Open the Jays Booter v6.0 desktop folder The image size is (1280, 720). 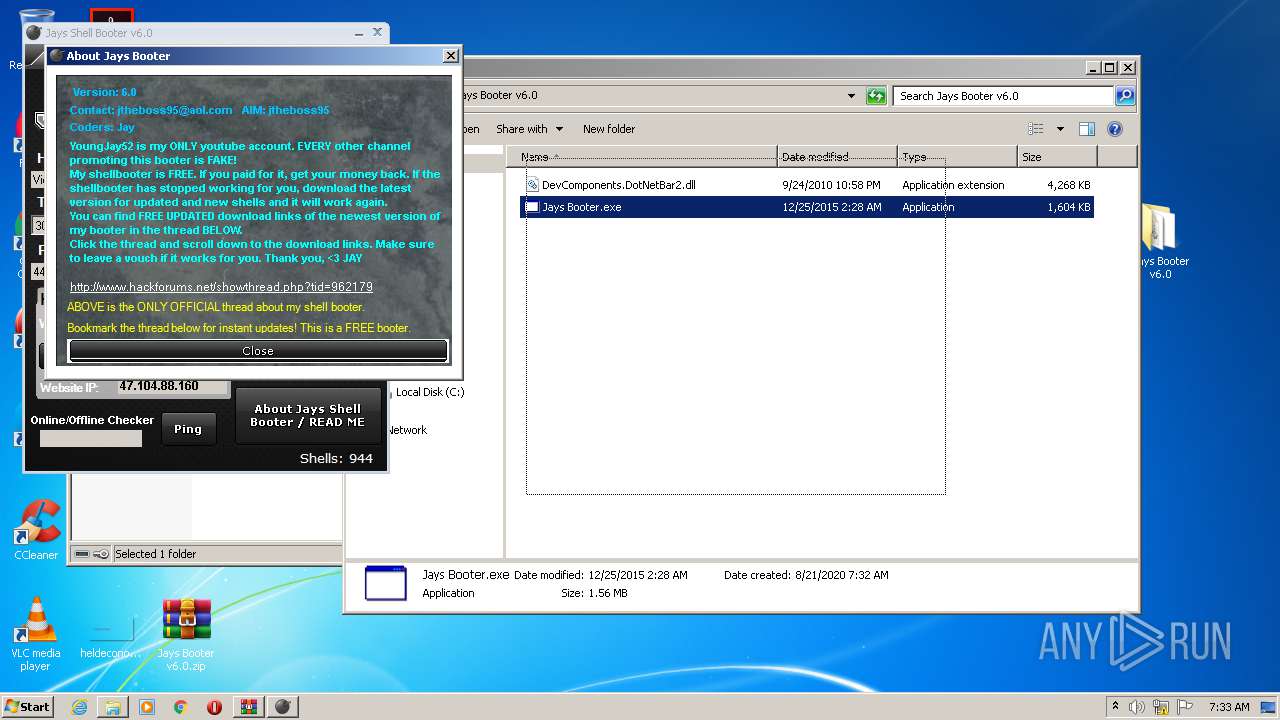pos(1160,240)
